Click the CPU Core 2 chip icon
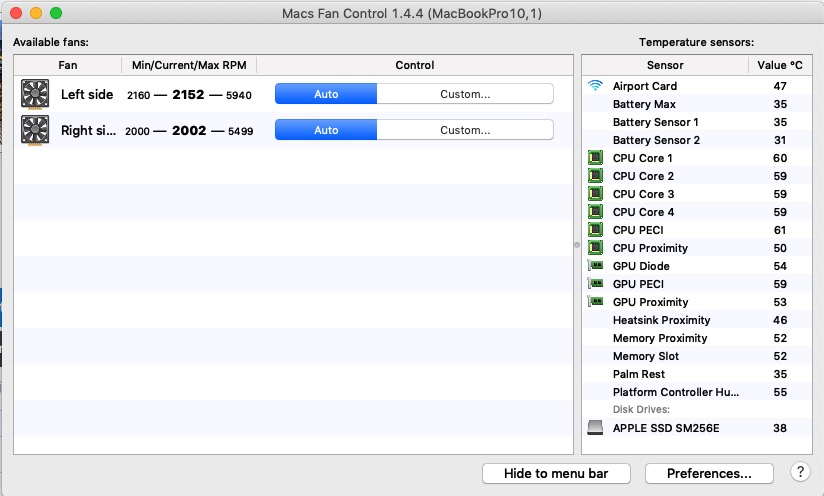This screenshot has height=496, width=824. click(x=595, y=175)
